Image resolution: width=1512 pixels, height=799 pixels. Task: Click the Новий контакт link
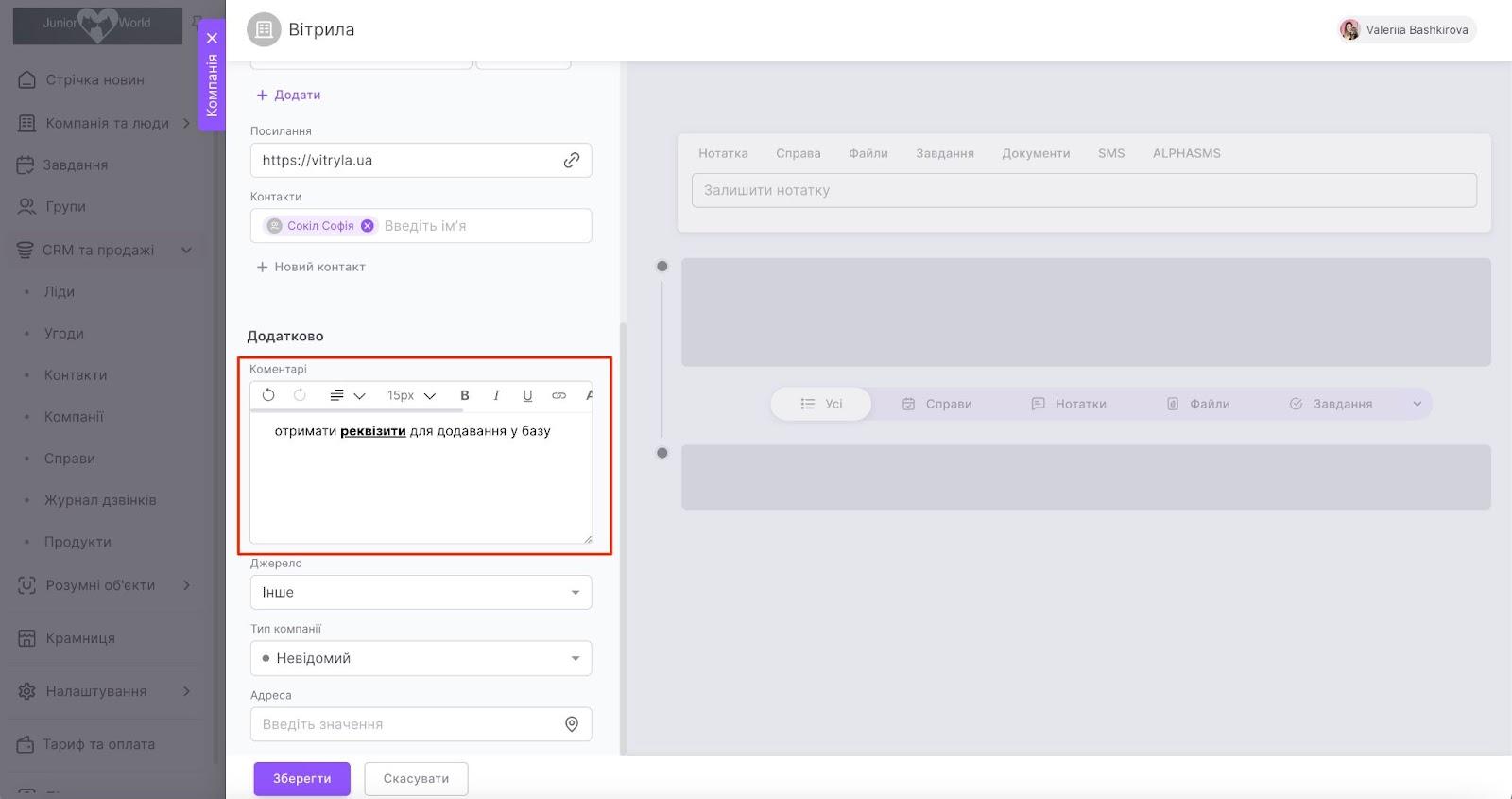click(x=311, y=268)
